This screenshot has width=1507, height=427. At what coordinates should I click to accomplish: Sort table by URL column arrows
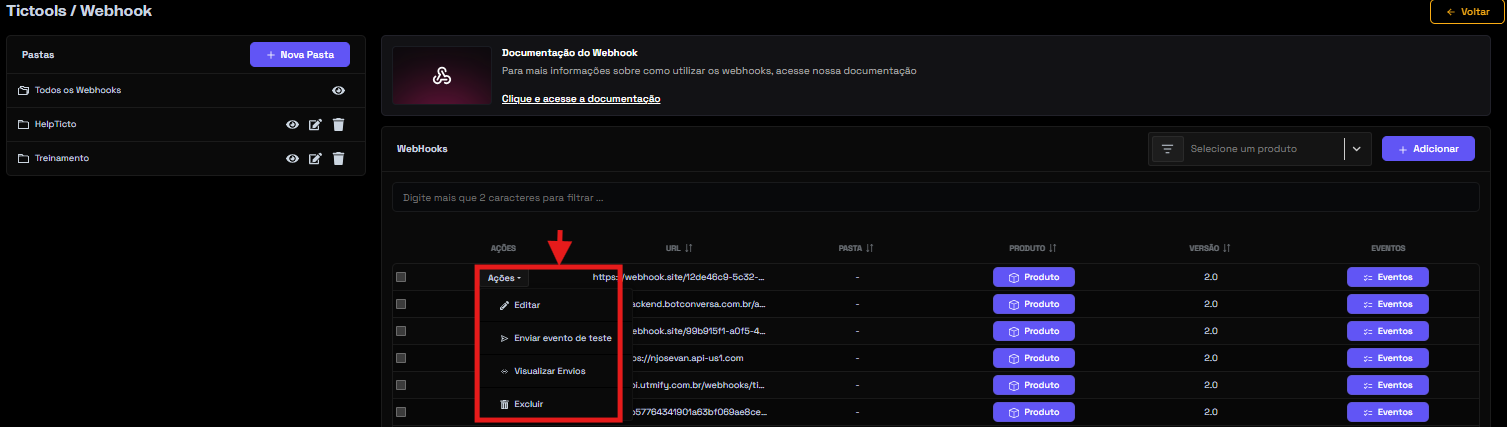point(688,248)
